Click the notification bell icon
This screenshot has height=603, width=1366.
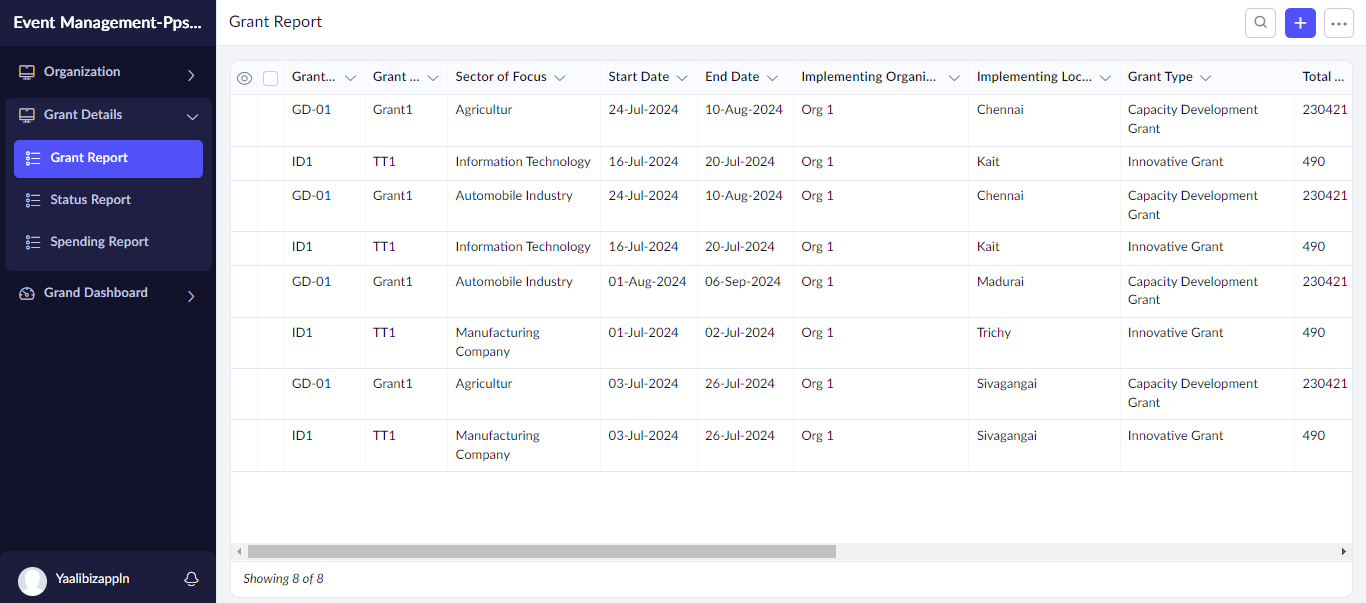(x=191, y=579)
